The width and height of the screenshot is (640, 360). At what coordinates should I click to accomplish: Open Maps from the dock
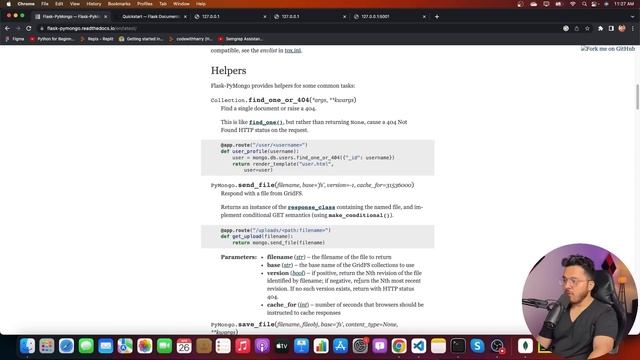pos(125,346)
